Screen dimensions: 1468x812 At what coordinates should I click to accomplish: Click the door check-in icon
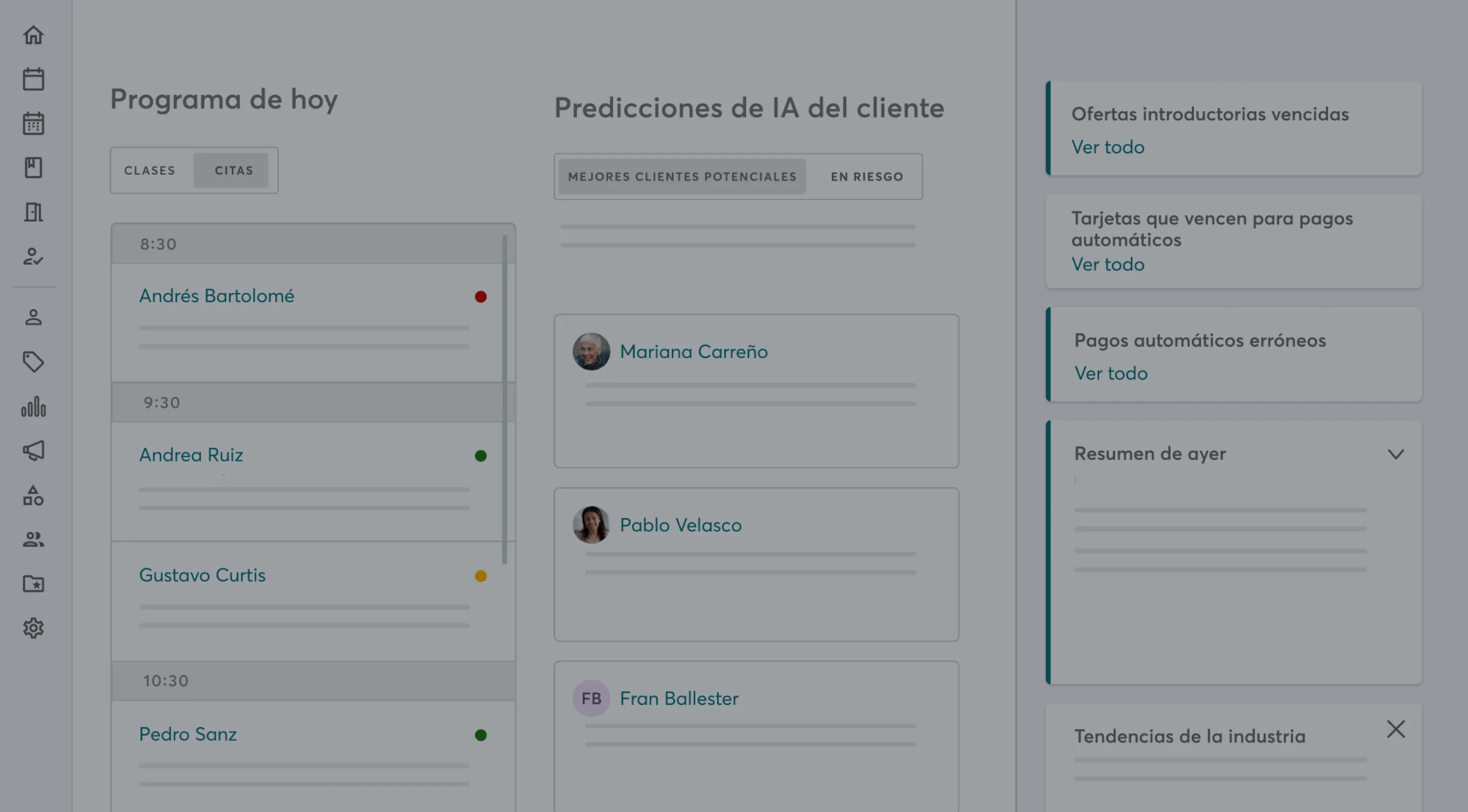[x=34, y=212]
